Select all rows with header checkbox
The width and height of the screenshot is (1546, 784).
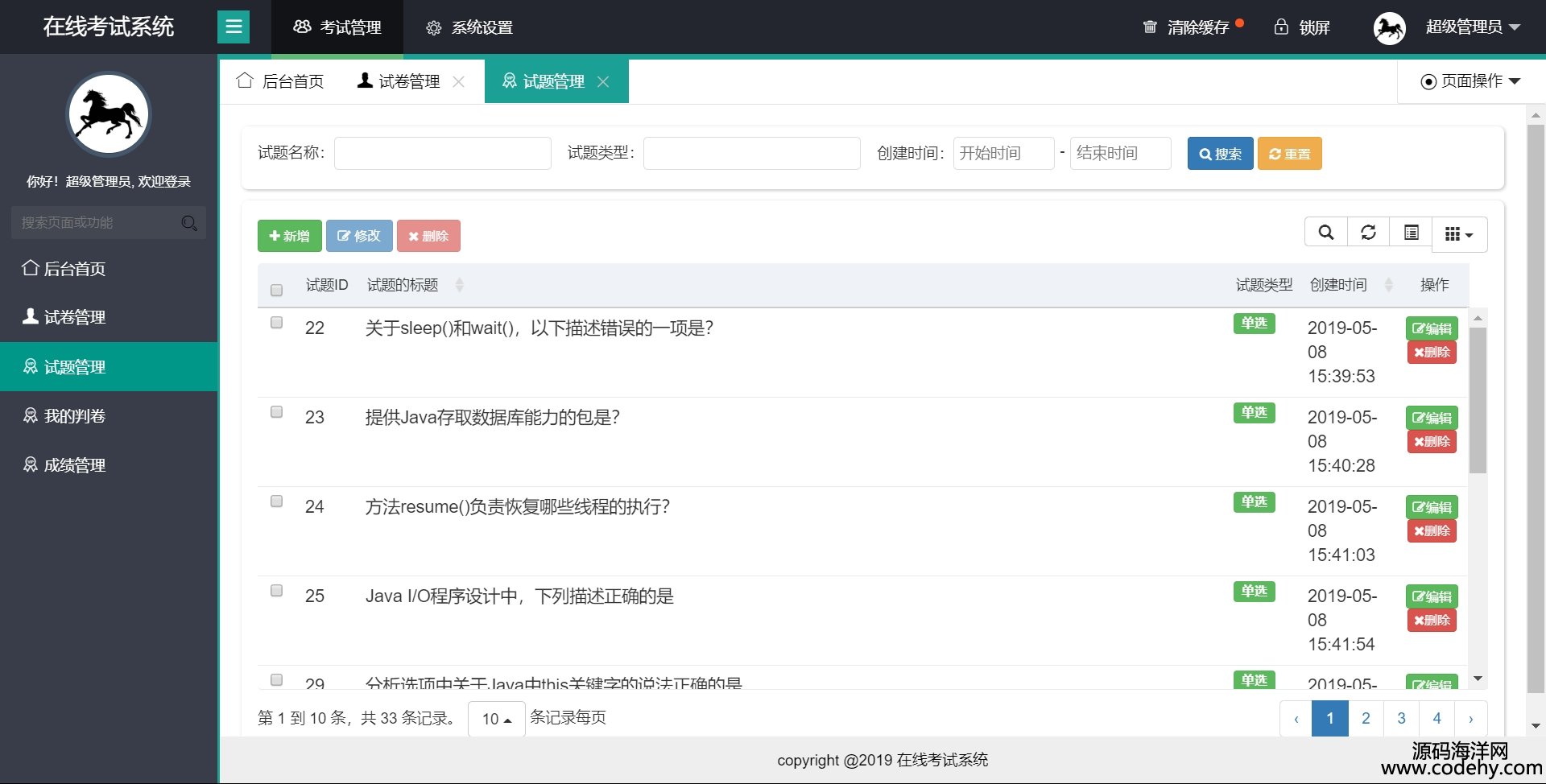pos(276,290)
